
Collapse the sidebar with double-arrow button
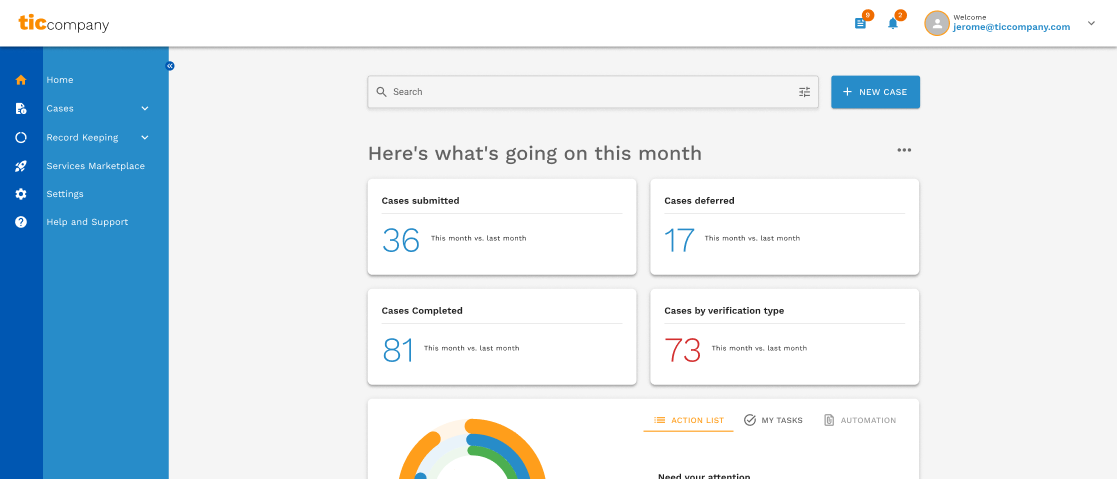[170, 66]
